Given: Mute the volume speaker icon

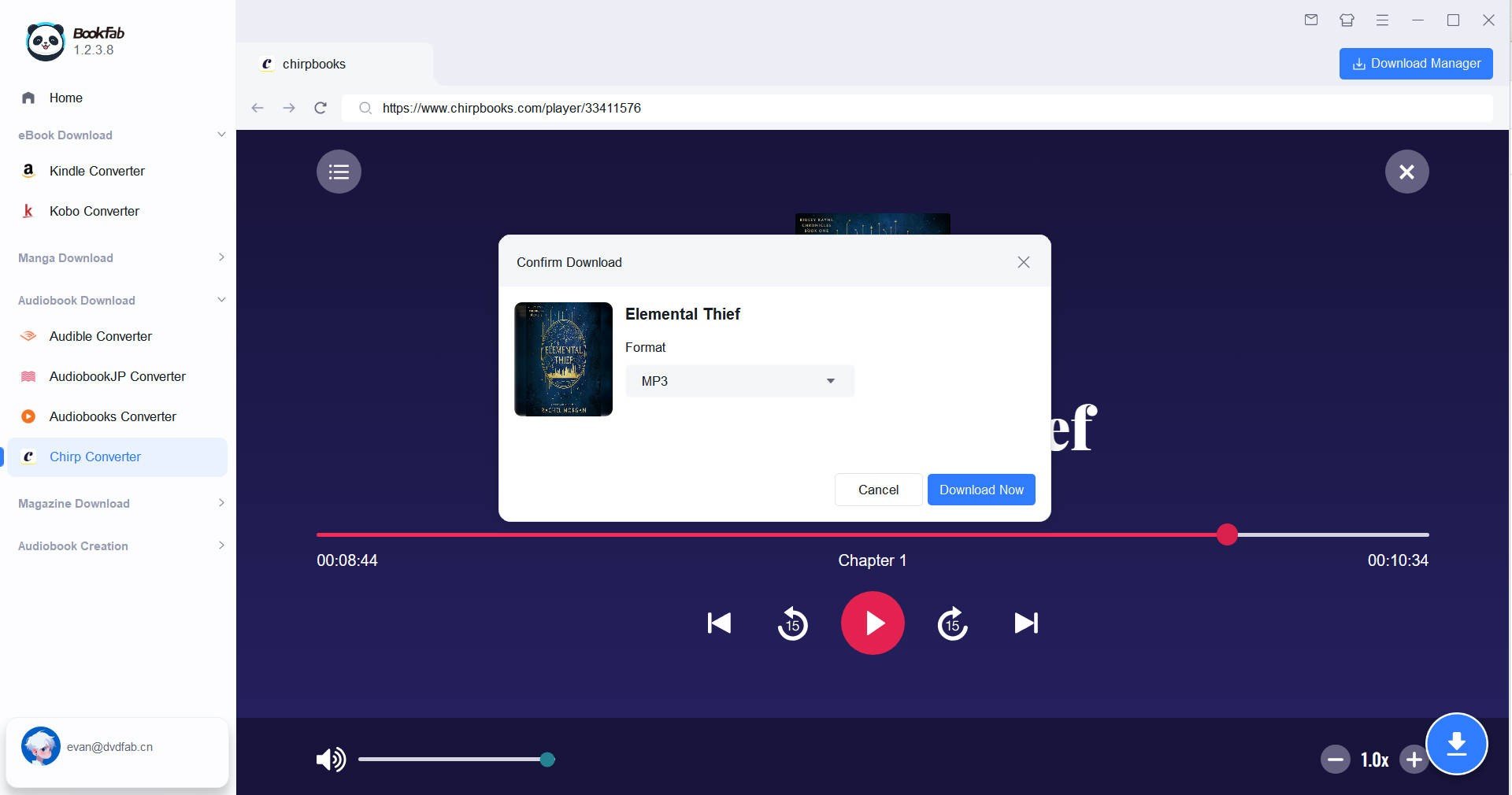Looking at the screenshot, I should point(331,760).
